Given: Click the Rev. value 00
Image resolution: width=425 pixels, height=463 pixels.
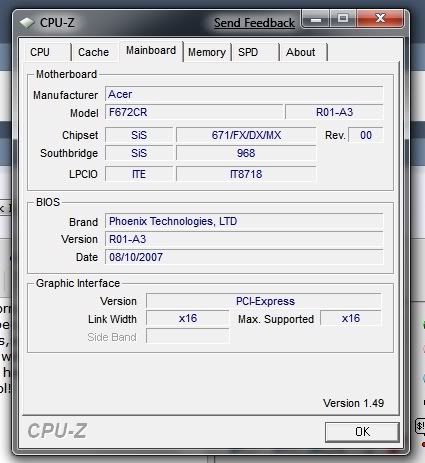Looking at the screenshot, I should pos(366,135).
